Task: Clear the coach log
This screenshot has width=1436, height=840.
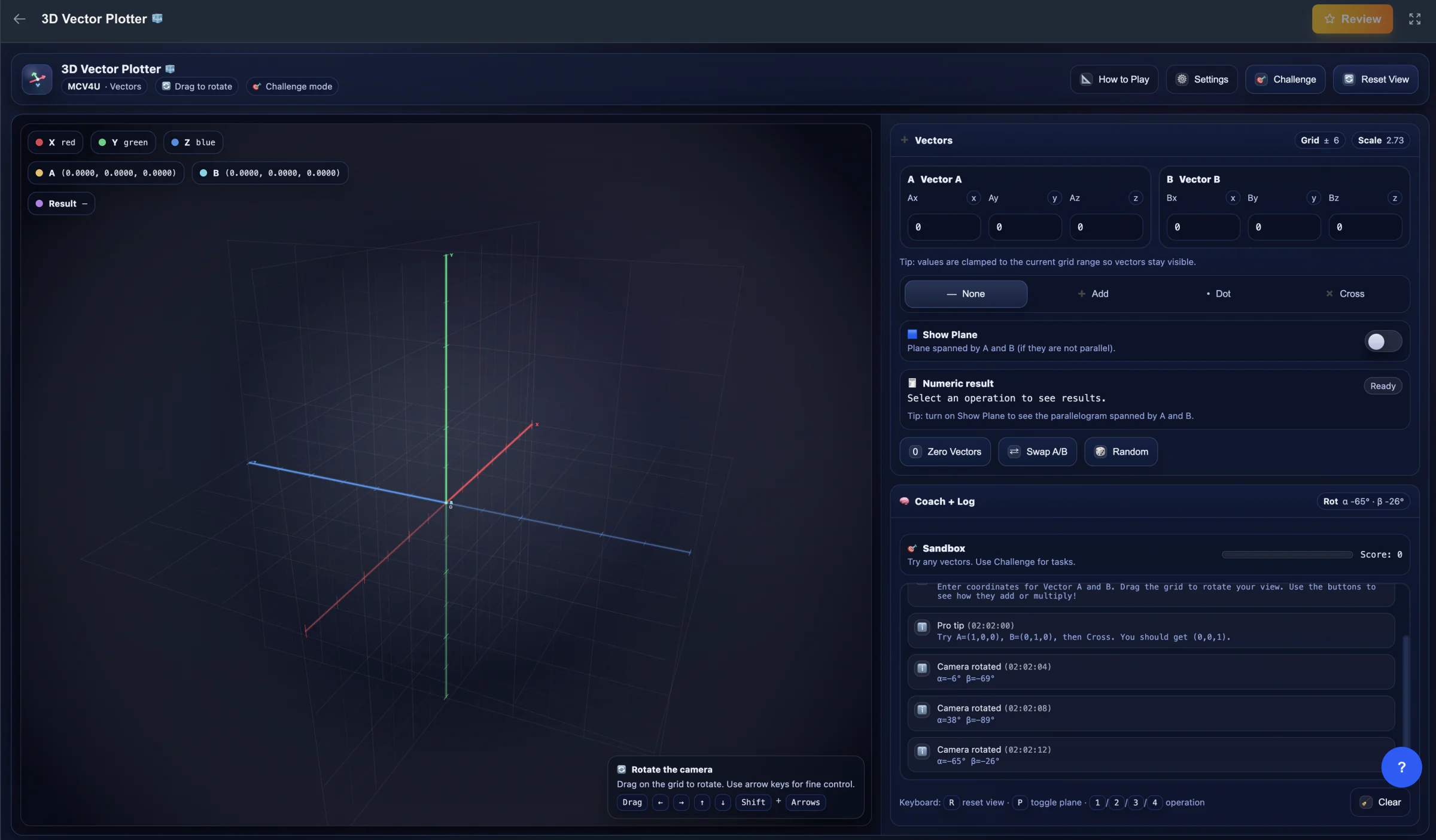Action: pos(1380,802)
